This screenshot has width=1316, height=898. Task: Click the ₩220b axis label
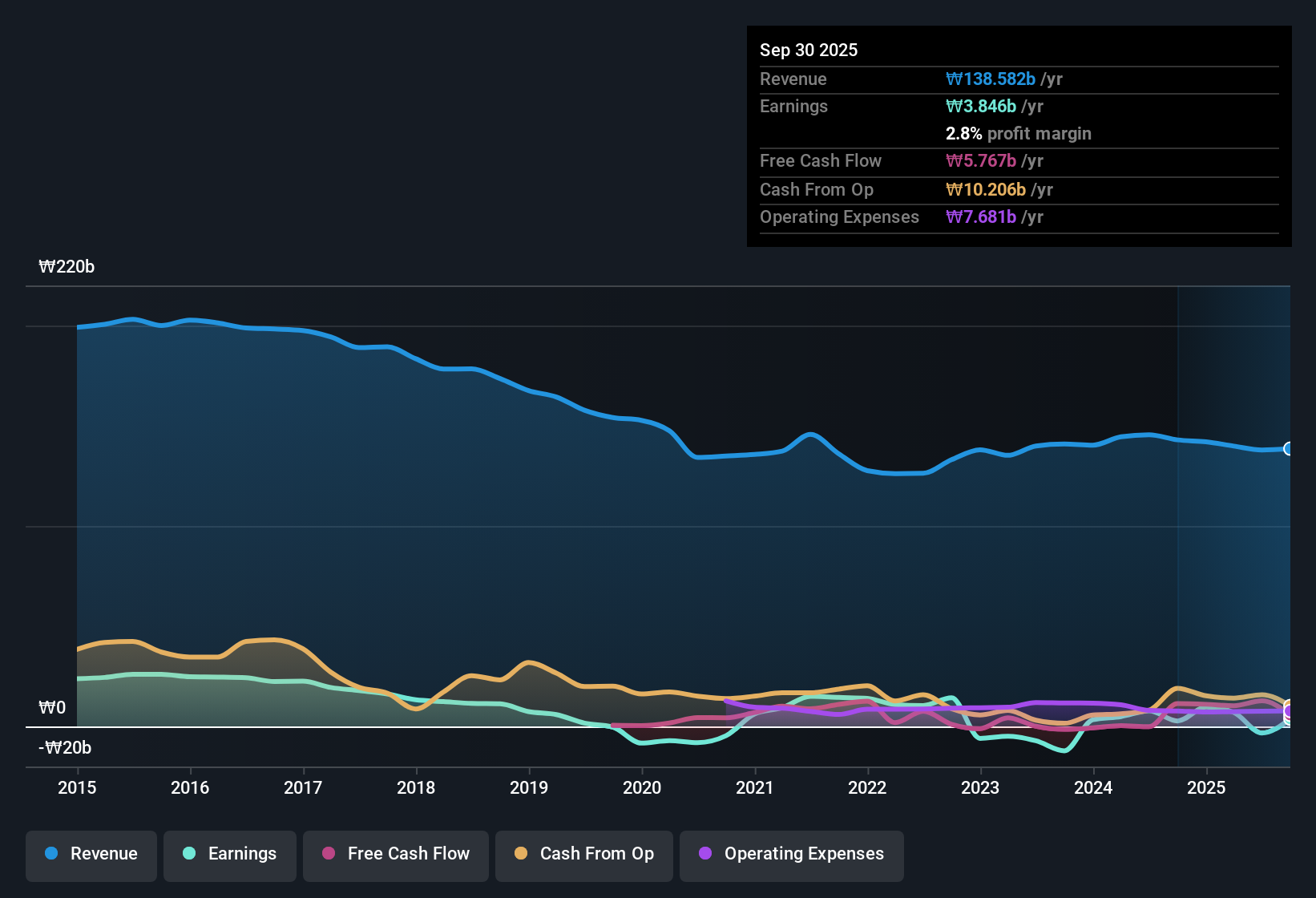[67, 266]
